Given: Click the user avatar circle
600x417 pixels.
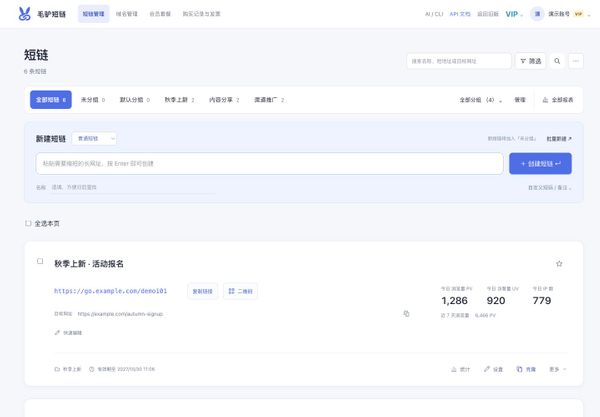Looking at the screenshot, I should pyautogui.click(x=537, y=14).
